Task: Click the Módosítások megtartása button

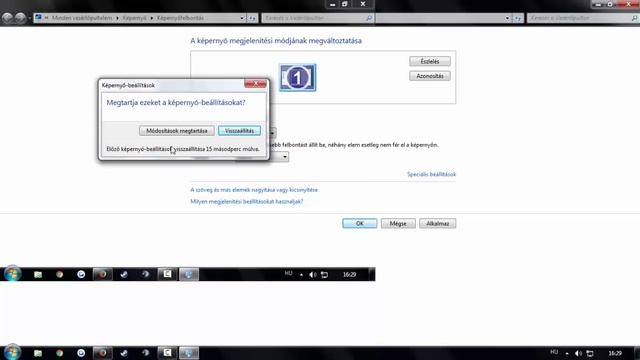Action: coord(177,131)
